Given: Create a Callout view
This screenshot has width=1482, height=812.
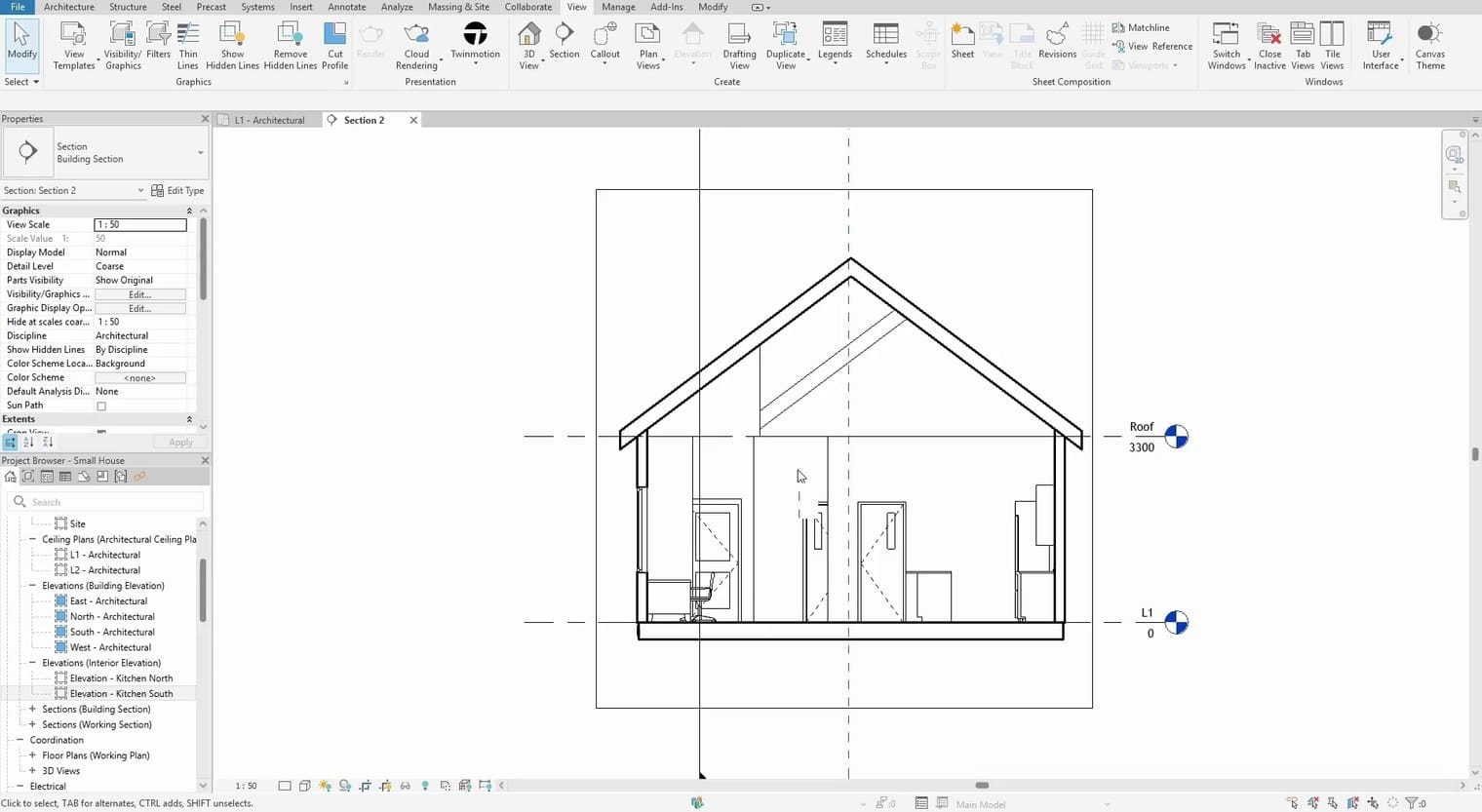Looking at the screenshot, I should (x=604, y=41).
